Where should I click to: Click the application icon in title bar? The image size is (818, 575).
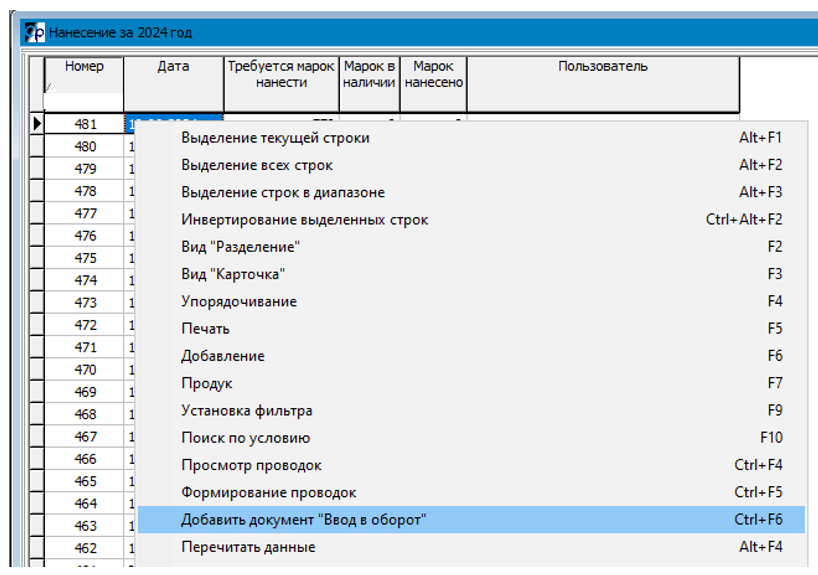point(34,33)
